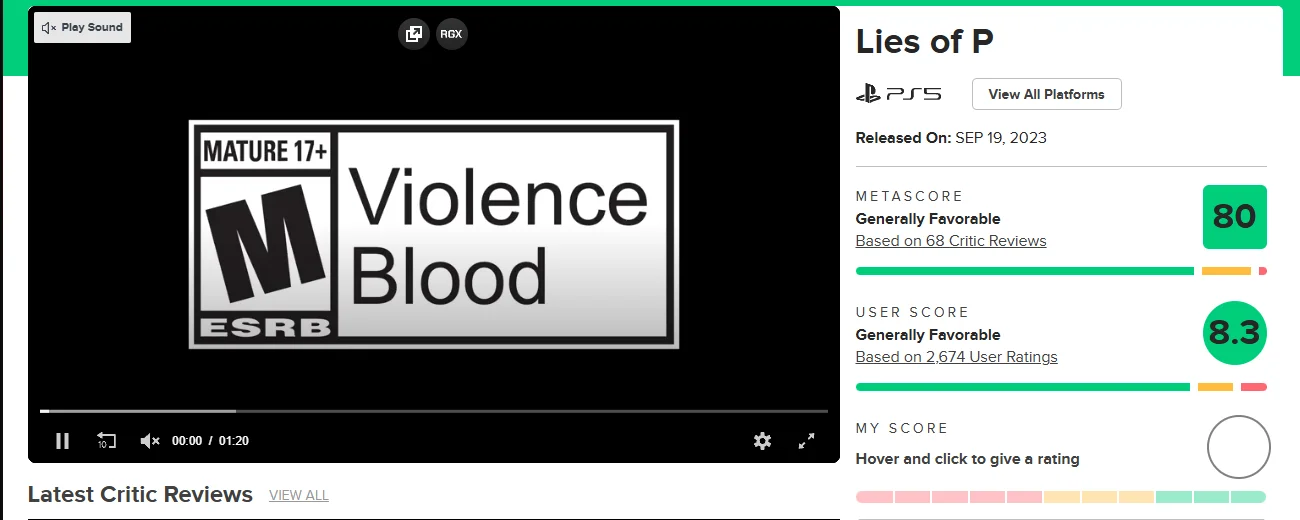This screenshot has height=520, width=1300.
Task: Click the Released On SEP 19, 2023 text
Action: click(x=951, y=138)
